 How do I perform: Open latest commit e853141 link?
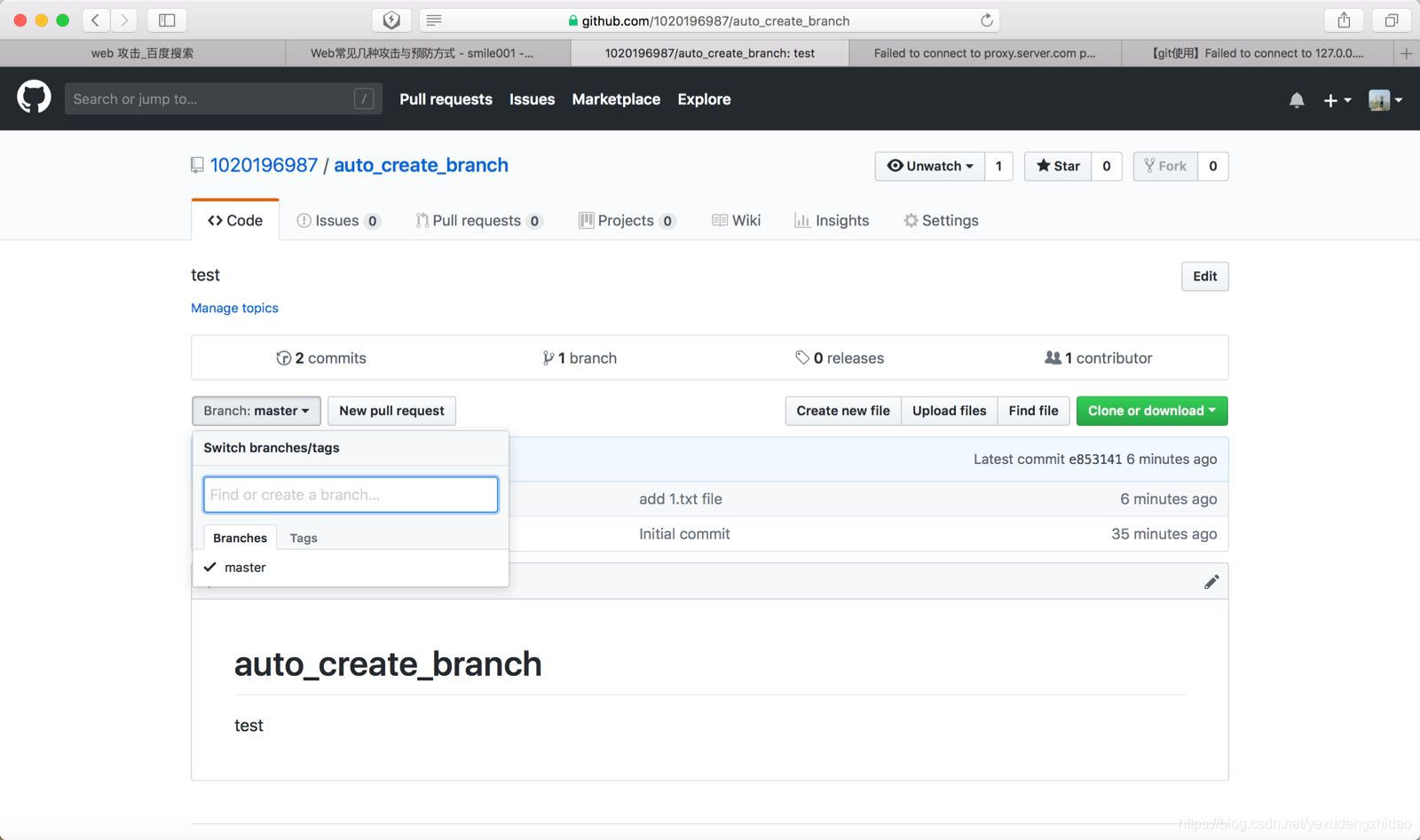[1095, 459]
